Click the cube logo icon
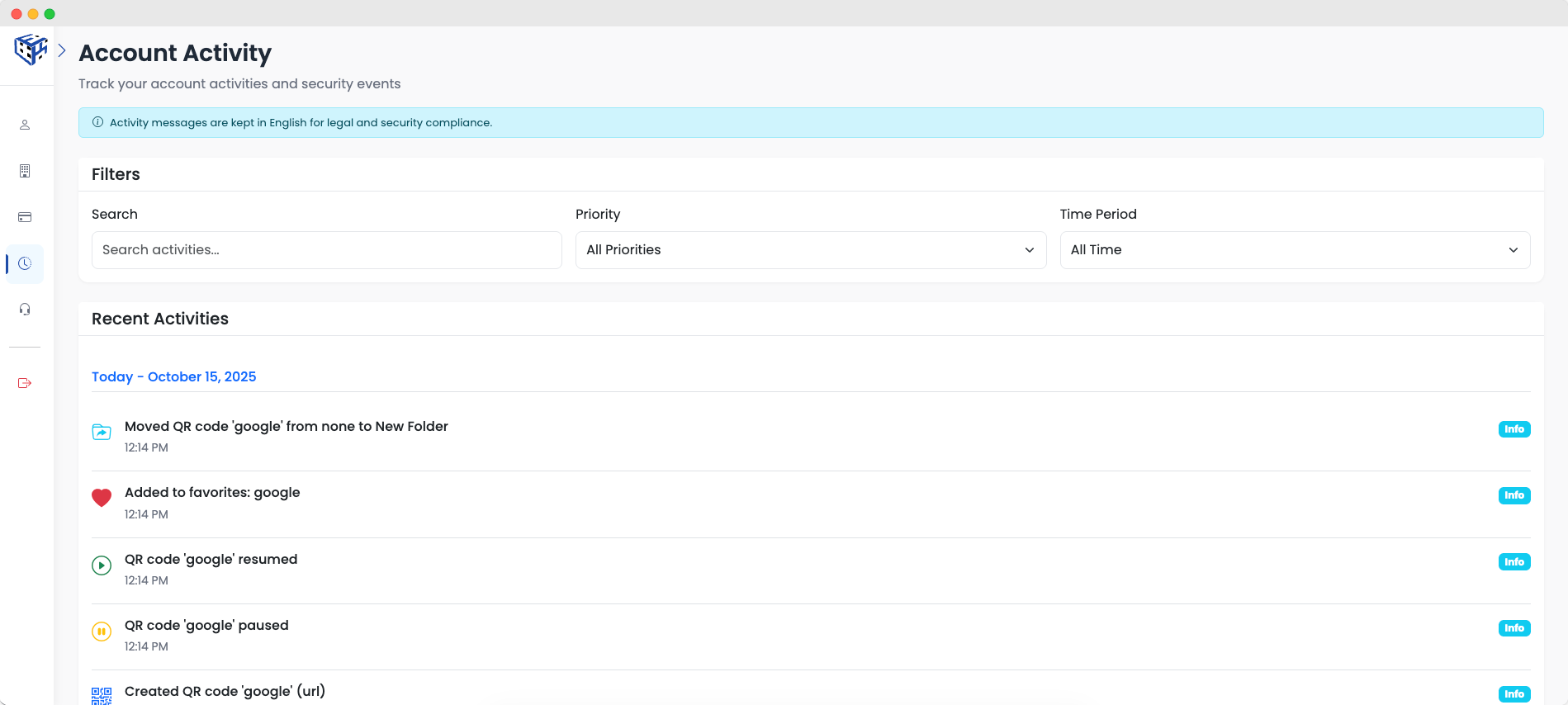 pos(31,50)
